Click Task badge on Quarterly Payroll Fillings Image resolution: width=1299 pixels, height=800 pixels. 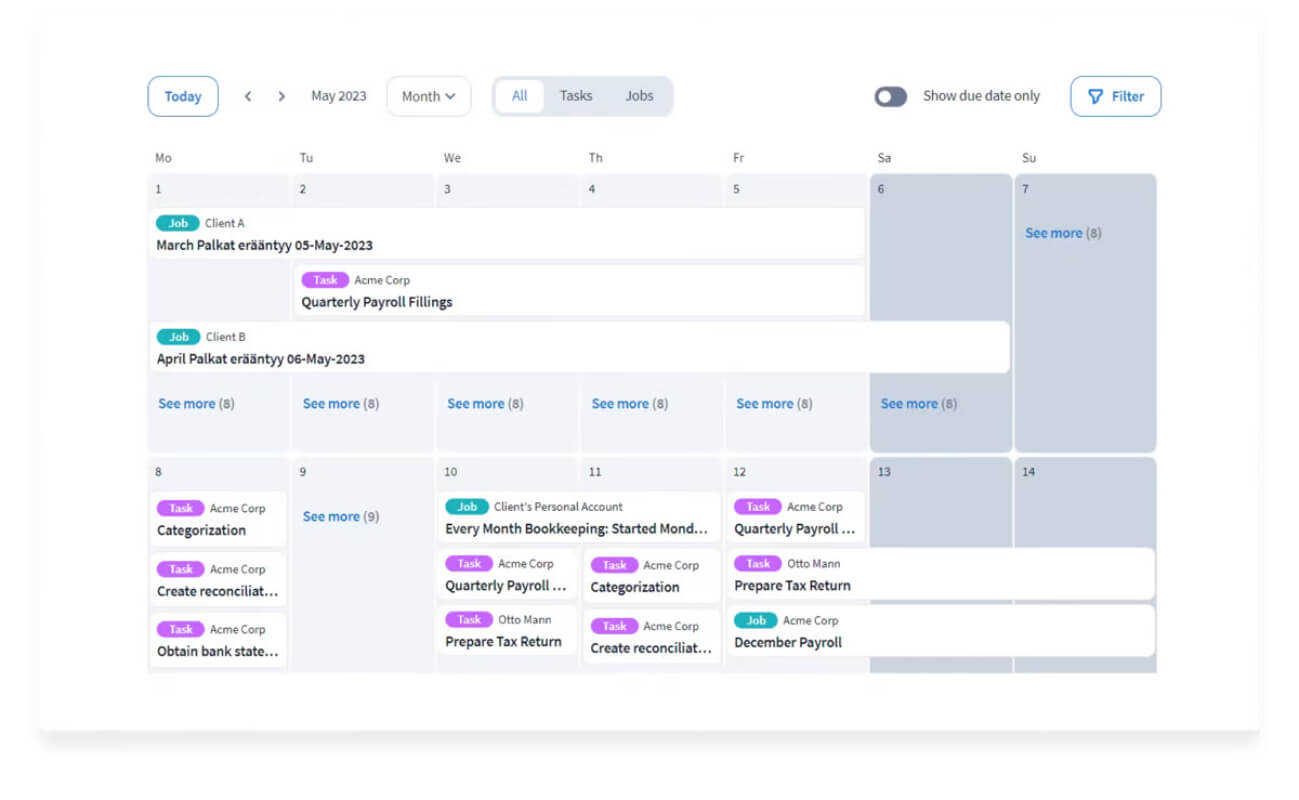point(325,280)
